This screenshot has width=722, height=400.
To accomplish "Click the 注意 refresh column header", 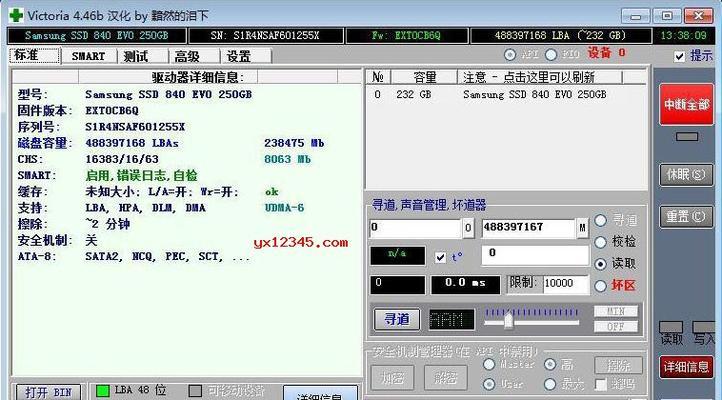I will (539, 77).
